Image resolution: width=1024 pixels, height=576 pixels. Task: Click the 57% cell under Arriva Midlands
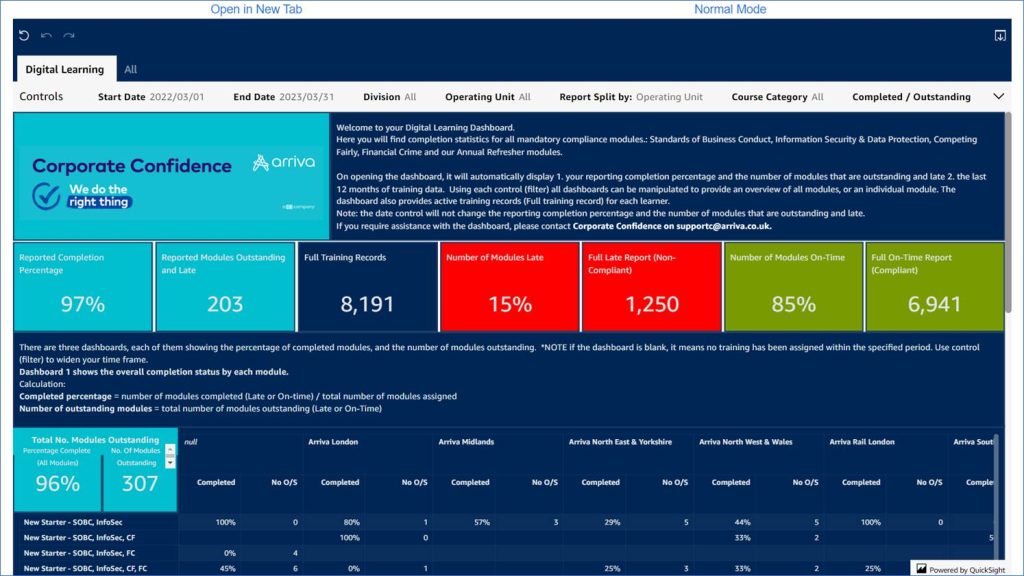coord(482,522)
